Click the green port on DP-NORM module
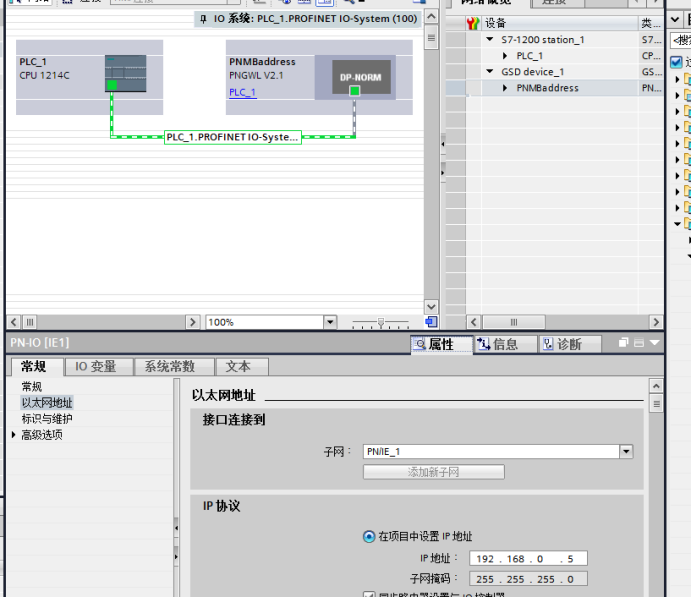Viewport: 692px width, 598px height. point(354,91)
